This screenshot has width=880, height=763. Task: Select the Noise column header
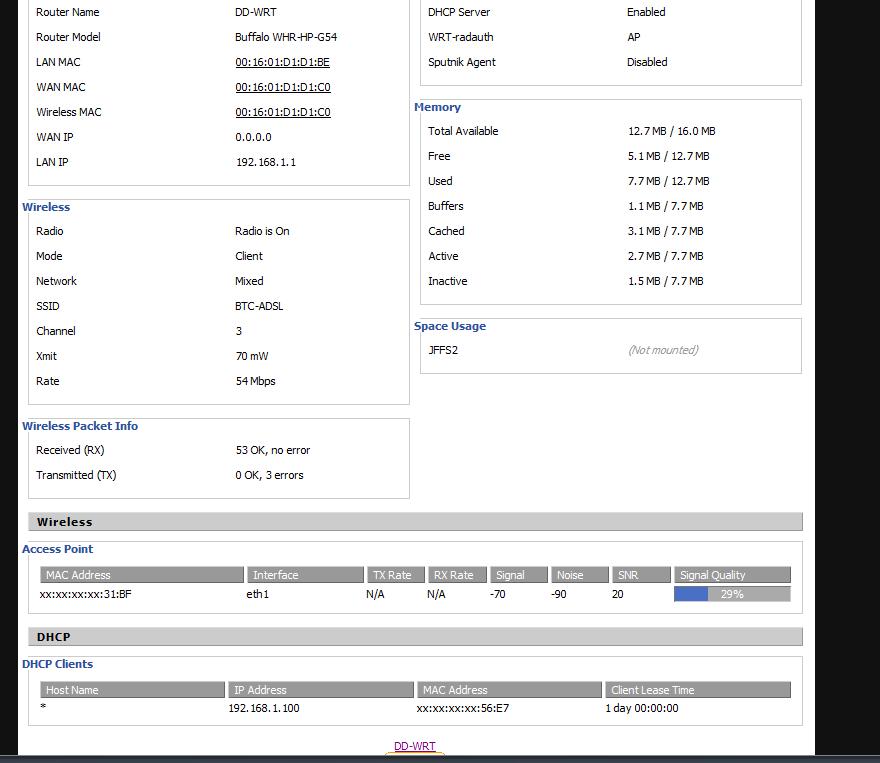point(580,575)
